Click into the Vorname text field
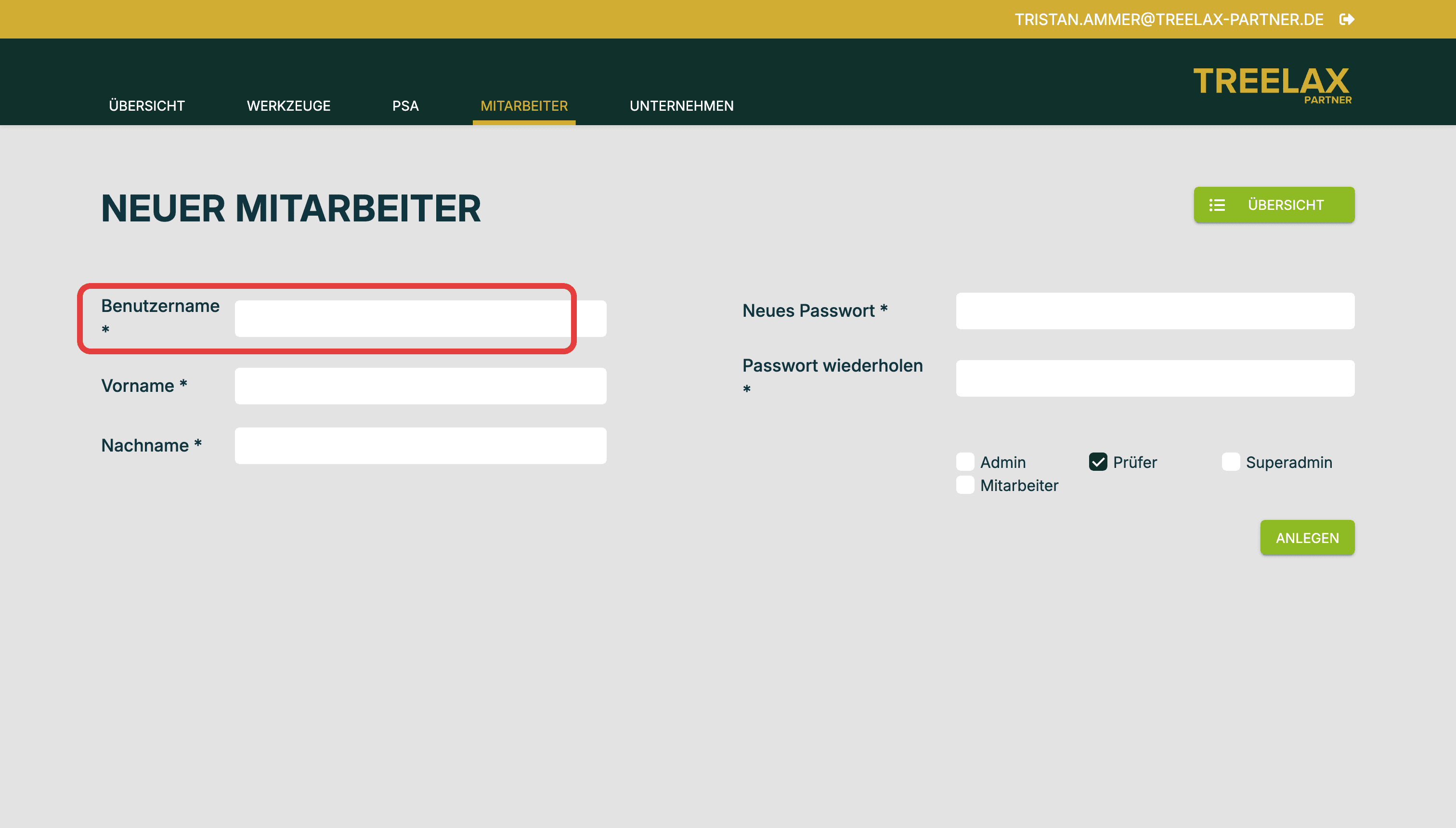Screen dimensions: 1456x828 coord(420,386)
